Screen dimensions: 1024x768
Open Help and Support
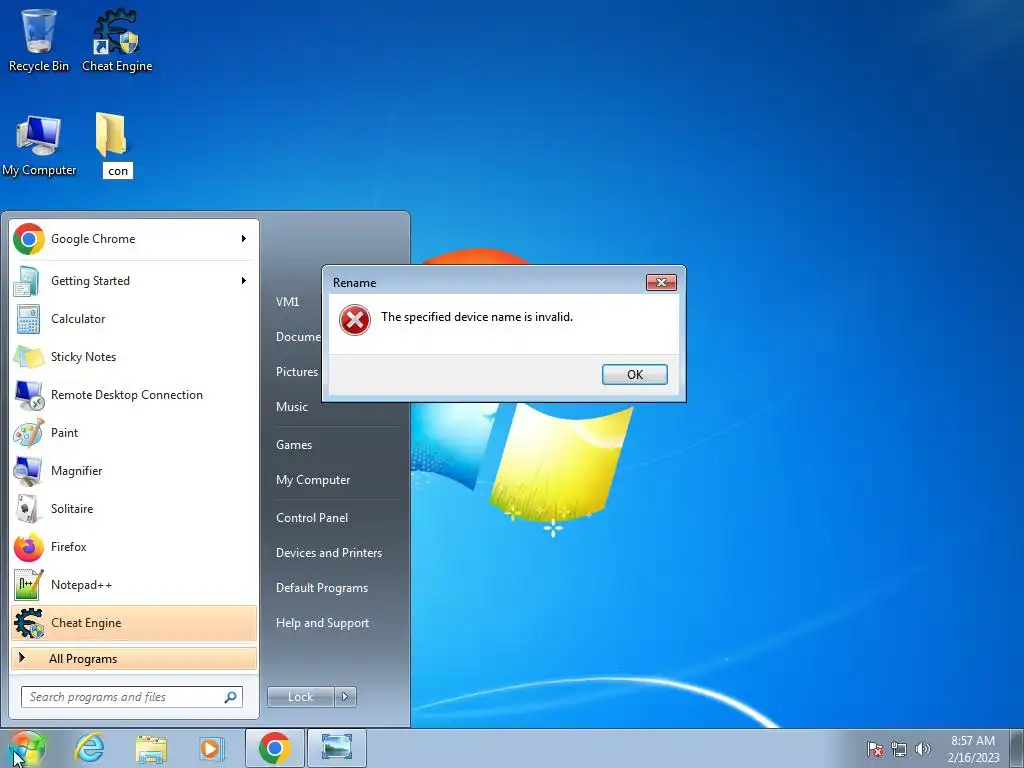click(x=322, y=623)
